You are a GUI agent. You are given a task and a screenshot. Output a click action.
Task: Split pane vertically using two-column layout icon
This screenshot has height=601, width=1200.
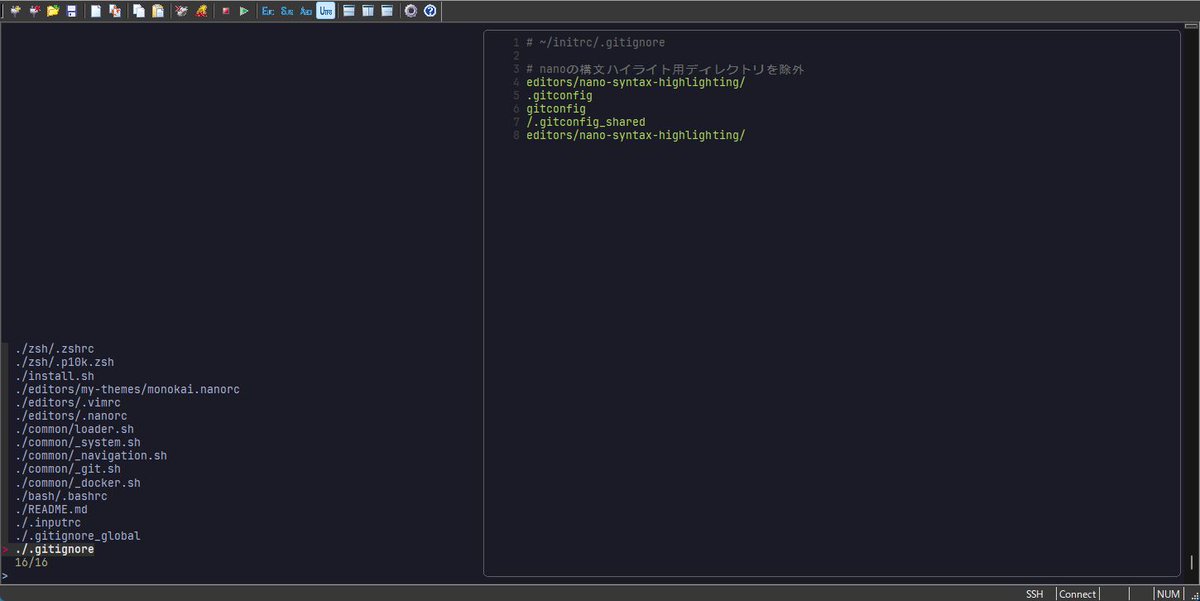click(x=368, y=11)
